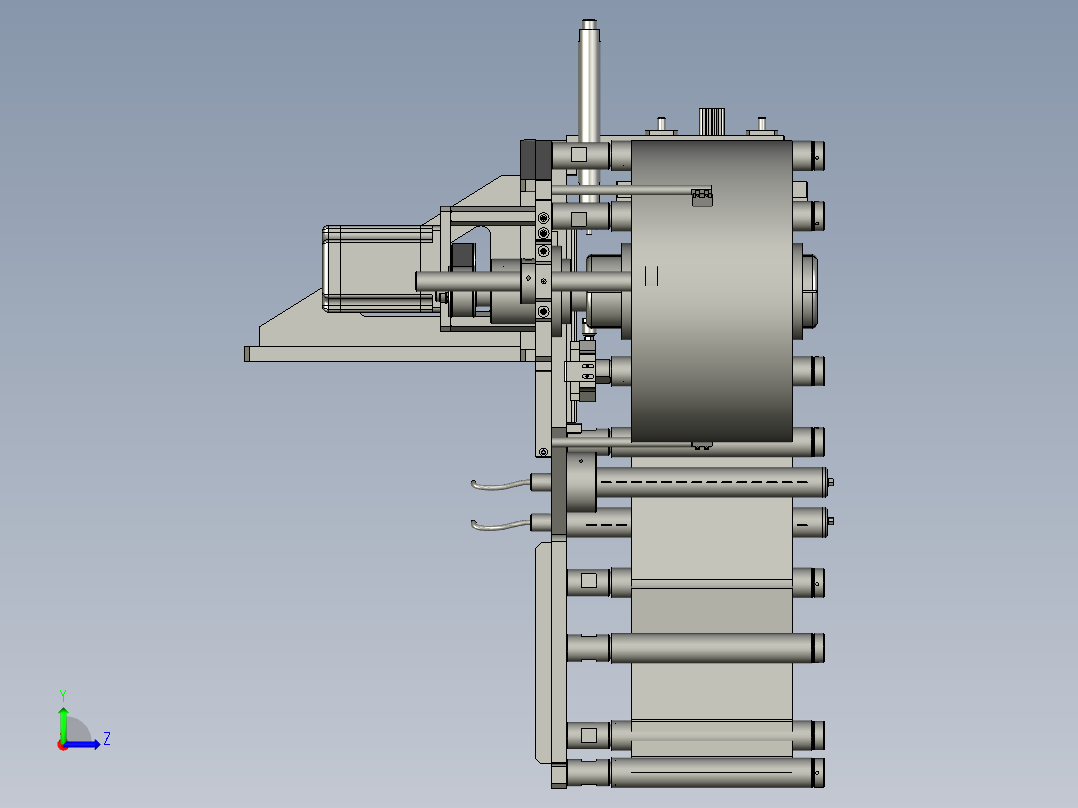Click the blue Z axis of the triad
Image resolution: width=1078 pixels, height=808 pixels.
coord(83,744)
